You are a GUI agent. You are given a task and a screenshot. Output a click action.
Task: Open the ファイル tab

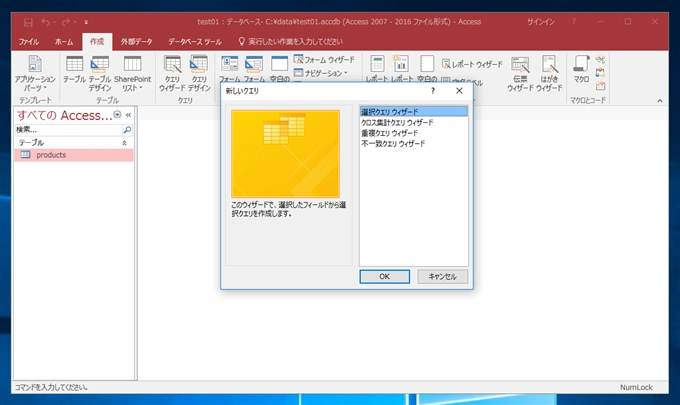click(x=29, y=42)
